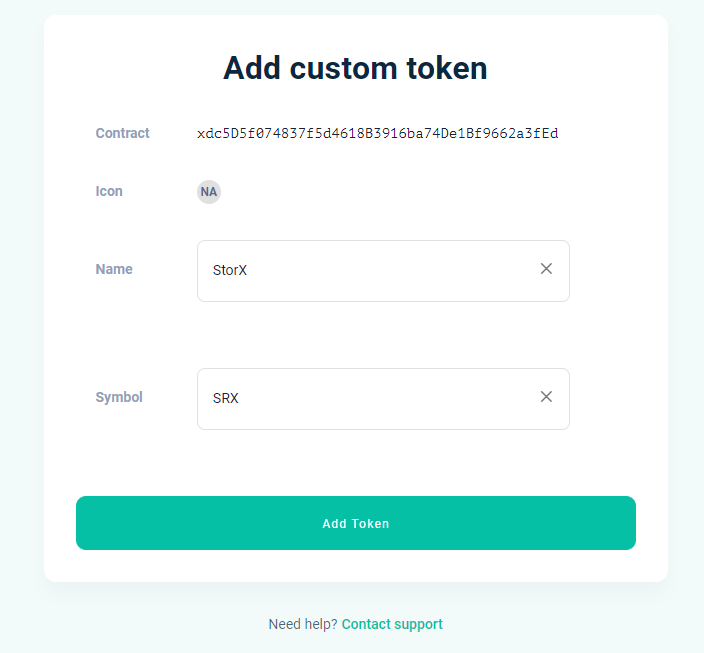The height and width of the screenshot is (653, 704).
Task: Click the Need help? text
Action: [x=303, y=624]
